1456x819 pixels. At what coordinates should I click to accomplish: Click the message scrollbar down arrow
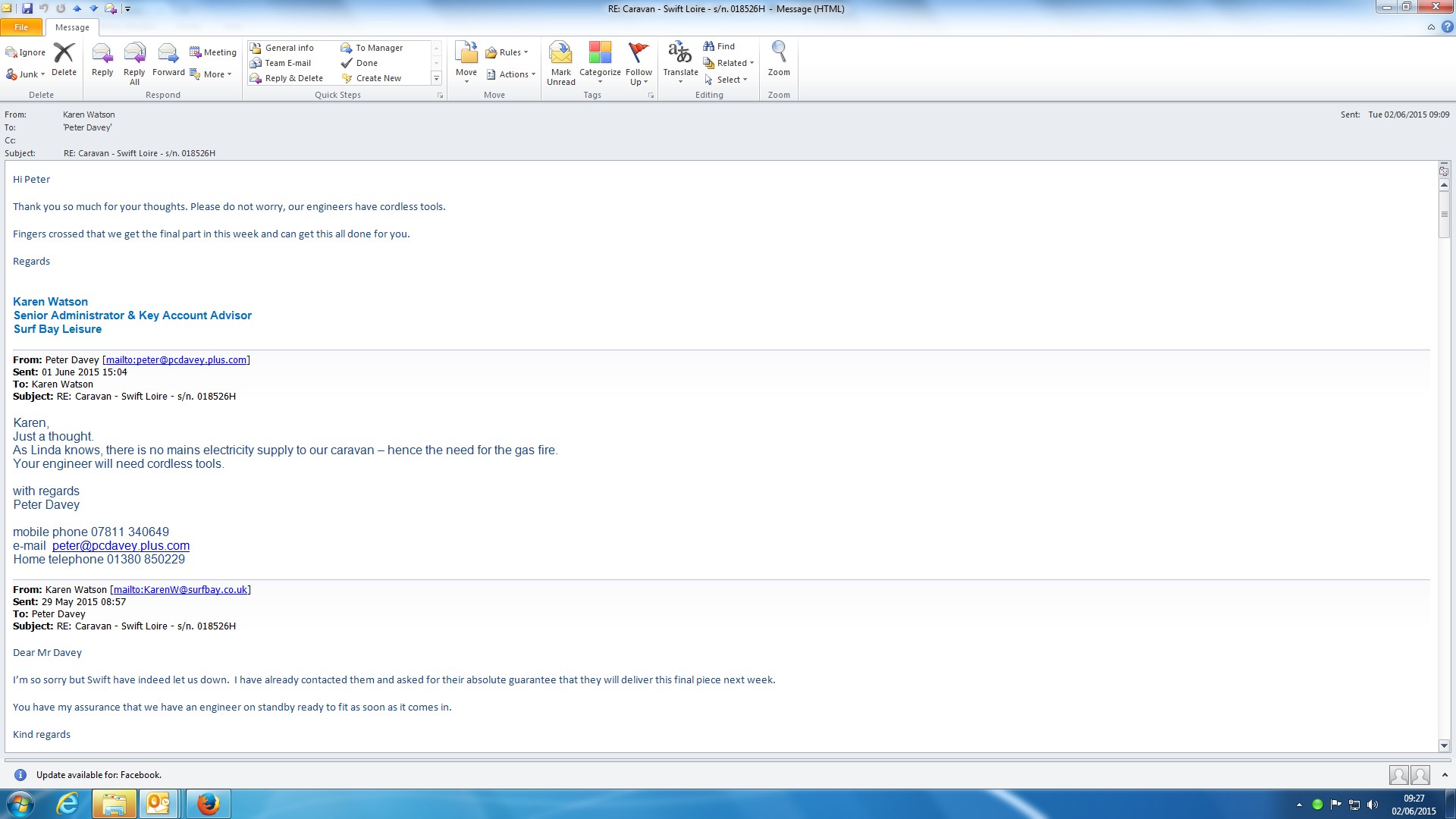pyautogui.click(x=1444, y=745)
